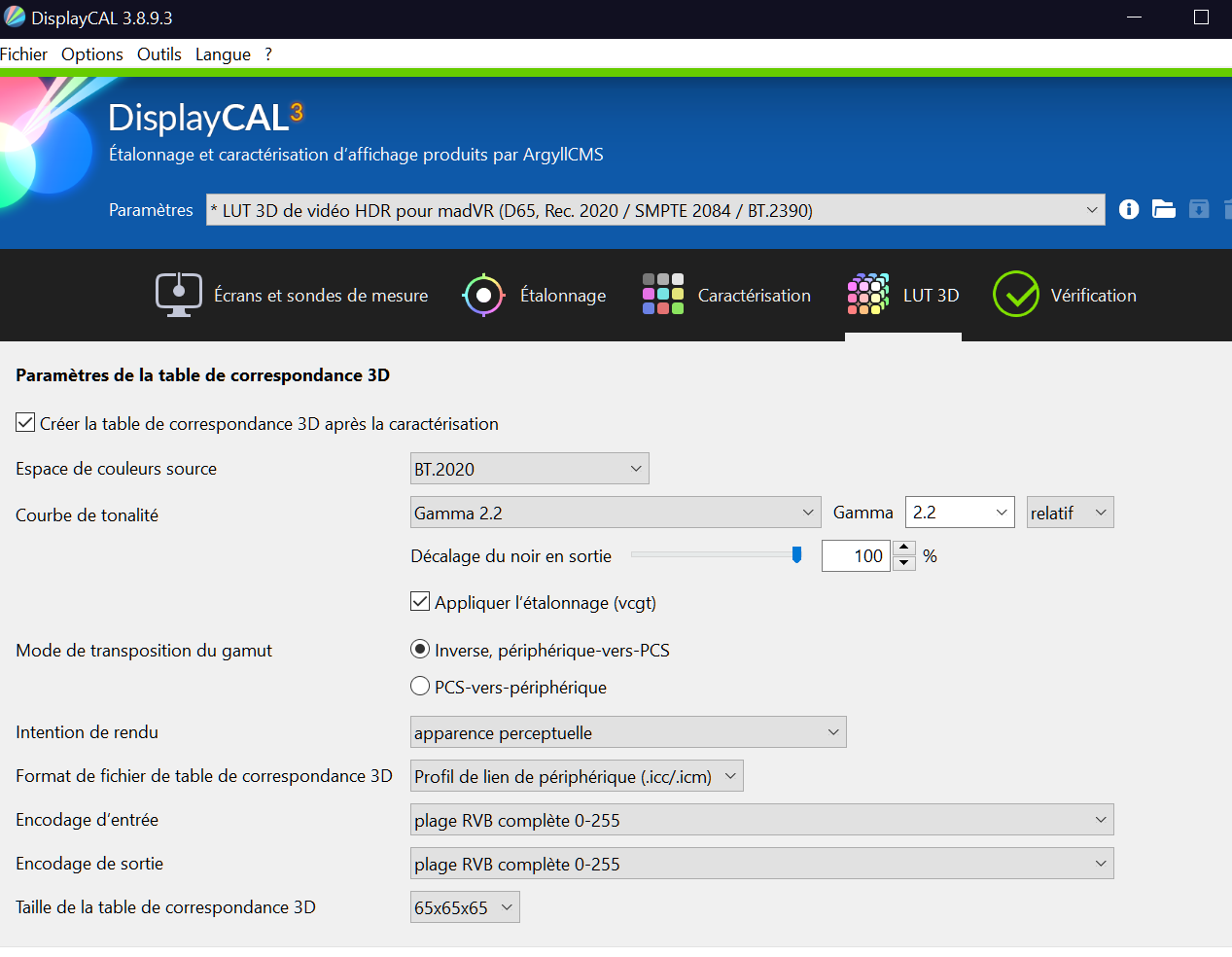Click the Caractérisation color patches icon
This screenshot has height=957, width=1232.
click(663, 294)
